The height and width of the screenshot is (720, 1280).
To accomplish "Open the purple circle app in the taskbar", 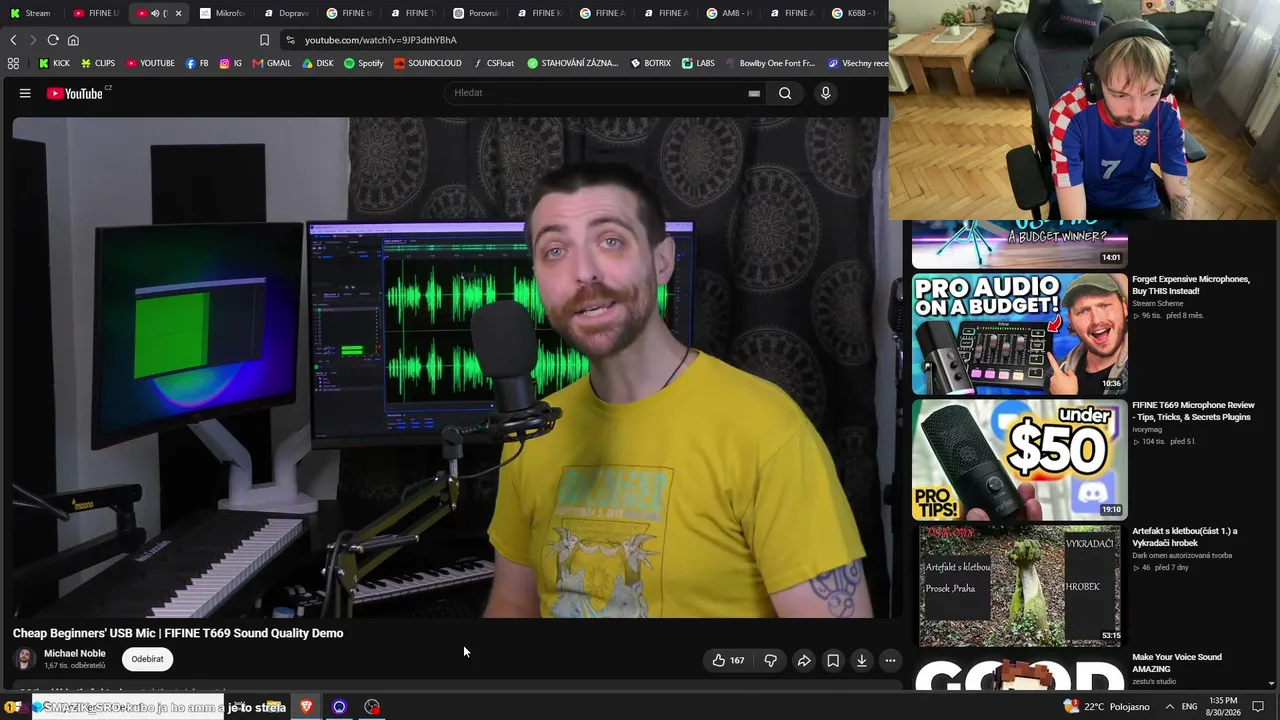I will 339,707.
